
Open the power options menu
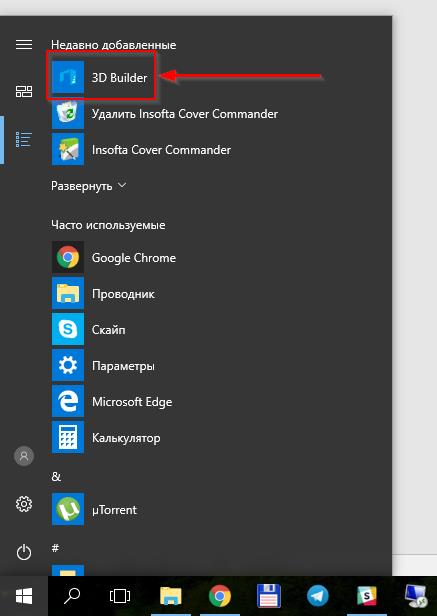pyautogui.click(x=24, y=552)
